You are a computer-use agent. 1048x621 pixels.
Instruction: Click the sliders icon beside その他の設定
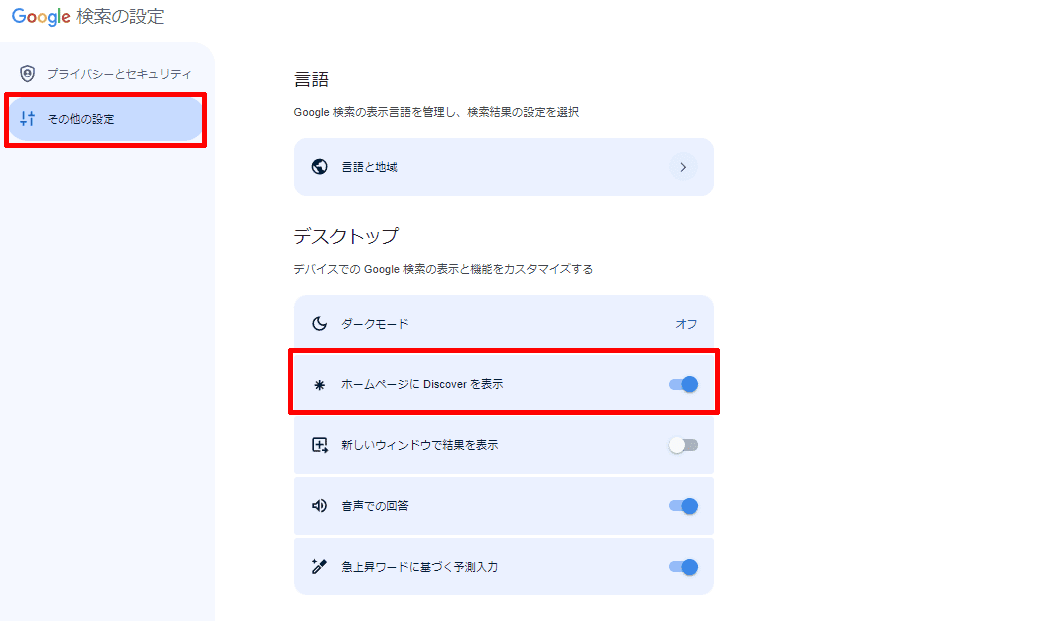(x=28, y=119)
